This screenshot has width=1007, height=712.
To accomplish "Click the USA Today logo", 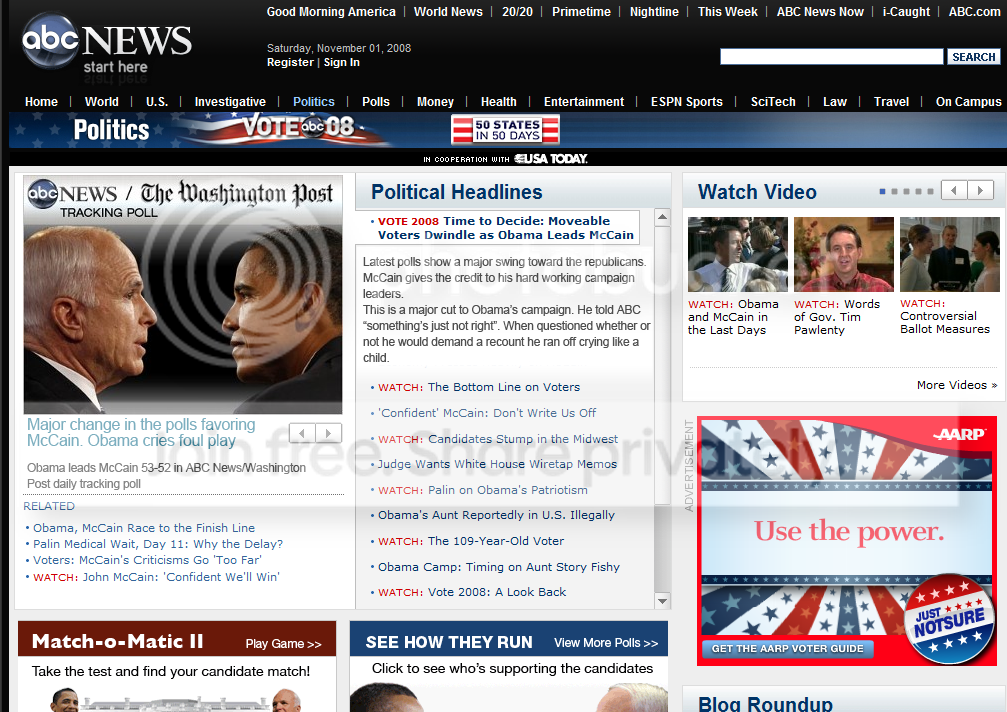I will [551, 159].
